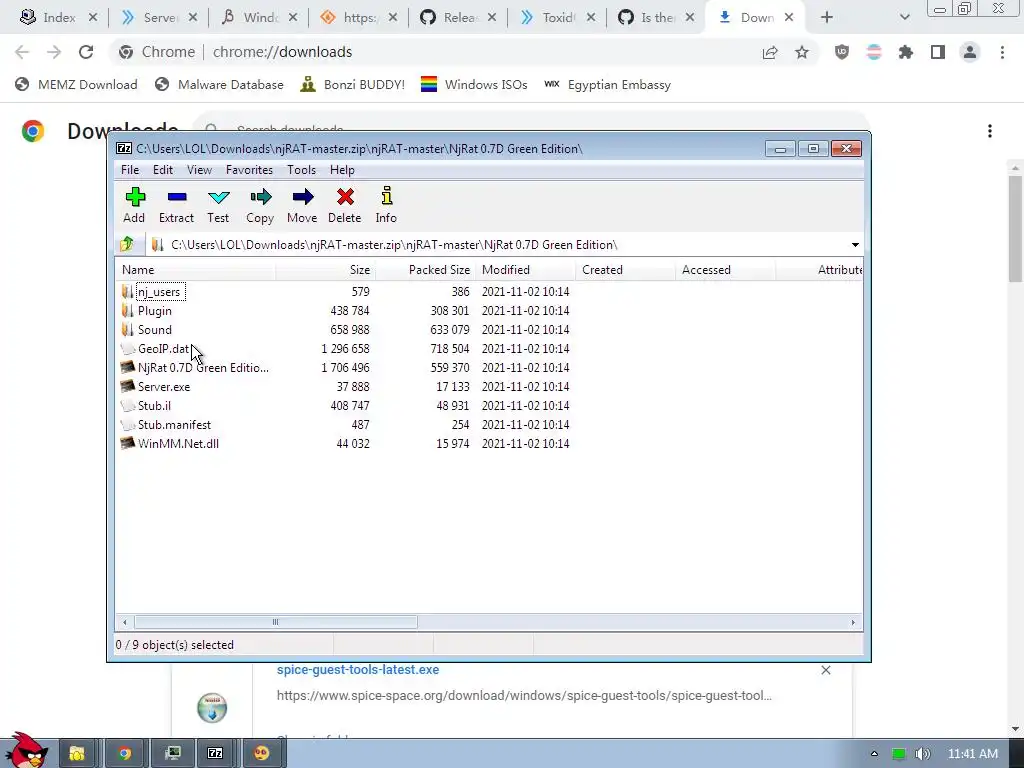This screenshot has width=1024, height=768.
Task: Open the Info tool in 7-Zip
Action: (x=386, y=196)
